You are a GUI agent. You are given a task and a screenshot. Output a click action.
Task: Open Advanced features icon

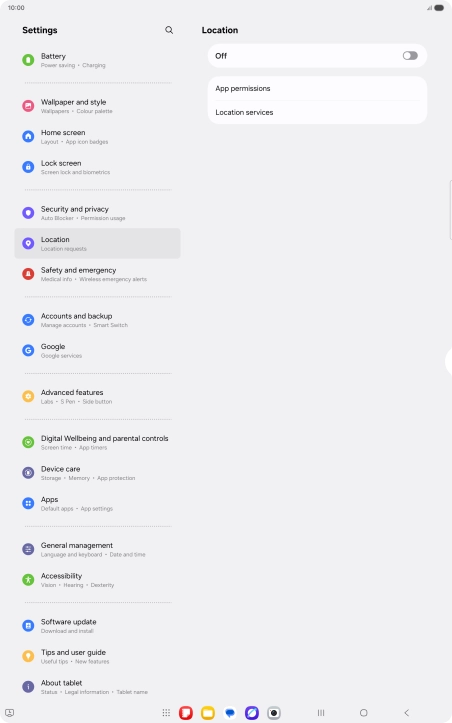click(28, 397)
